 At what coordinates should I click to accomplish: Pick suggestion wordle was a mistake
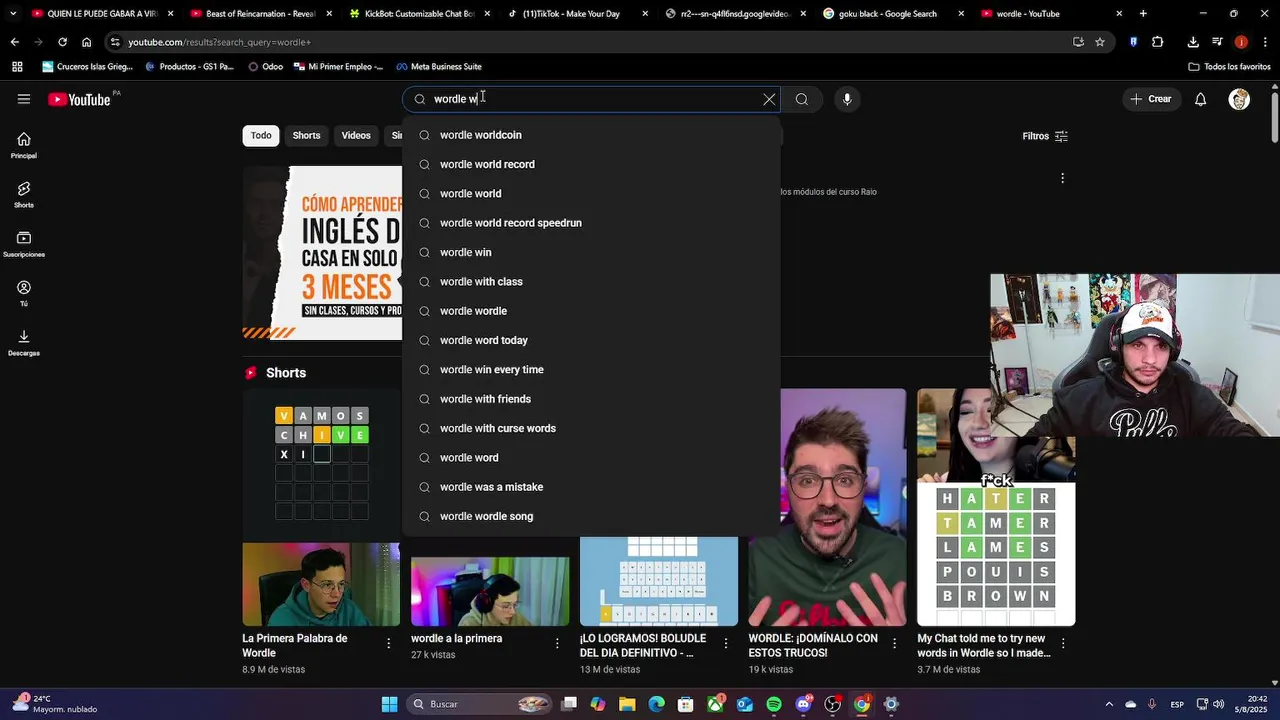[x=591, y=487]
